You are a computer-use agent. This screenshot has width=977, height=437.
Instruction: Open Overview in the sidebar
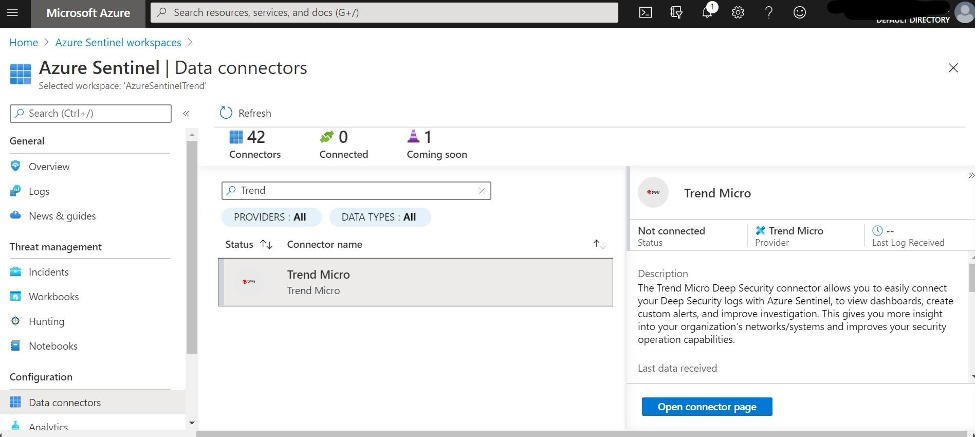(x=49, y=166)
